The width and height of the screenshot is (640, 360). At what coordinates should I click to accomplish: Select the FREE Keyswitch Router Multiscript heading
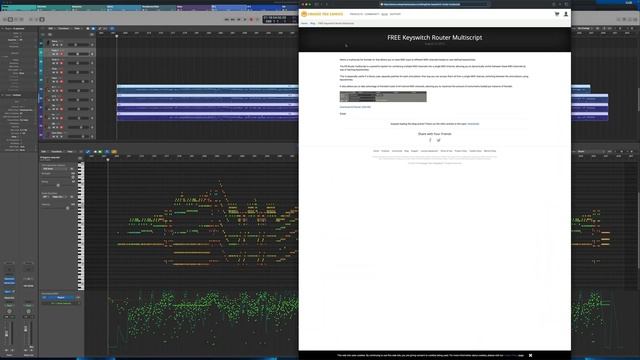click(435, 38)
